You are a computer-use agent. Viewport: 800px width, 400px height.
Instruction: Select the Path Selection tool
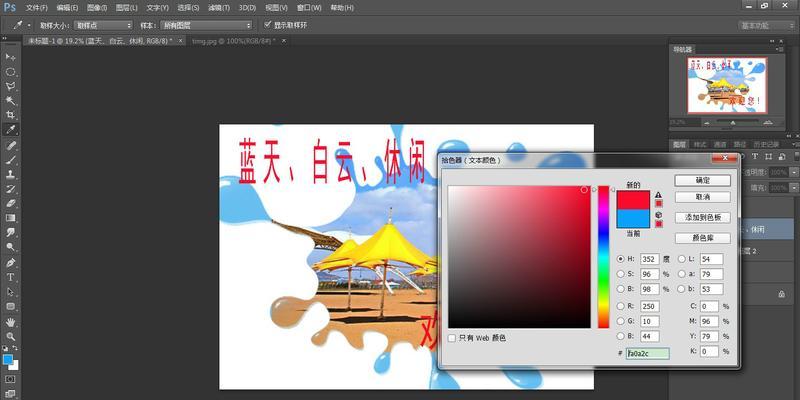coord(10,292)
